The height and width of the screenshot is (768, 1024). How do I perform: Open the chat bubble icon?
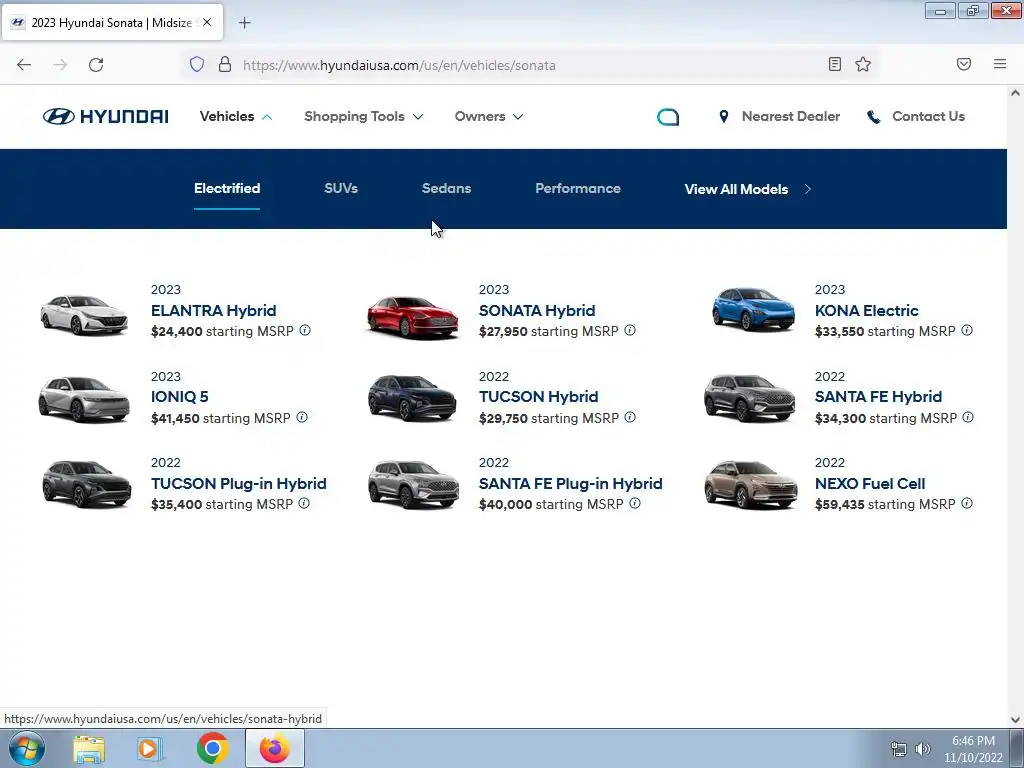[667, 117]
